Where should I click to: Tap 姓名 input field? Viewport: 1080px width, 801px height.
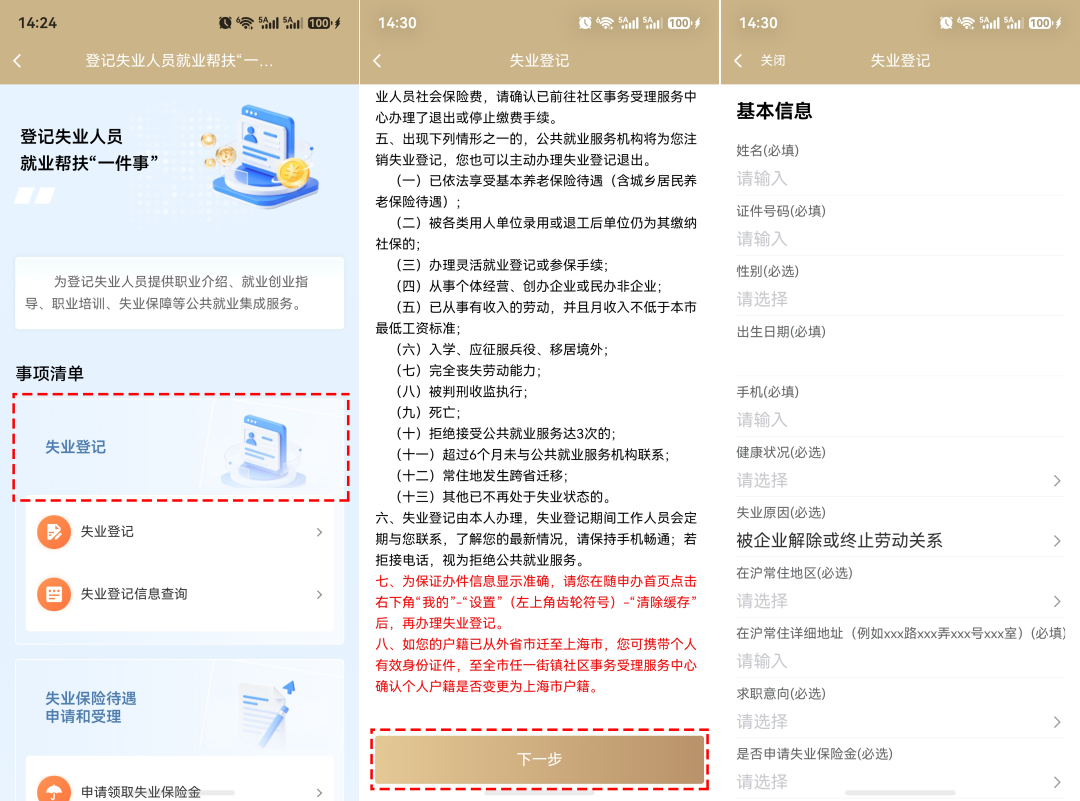(x=900, y=179)
